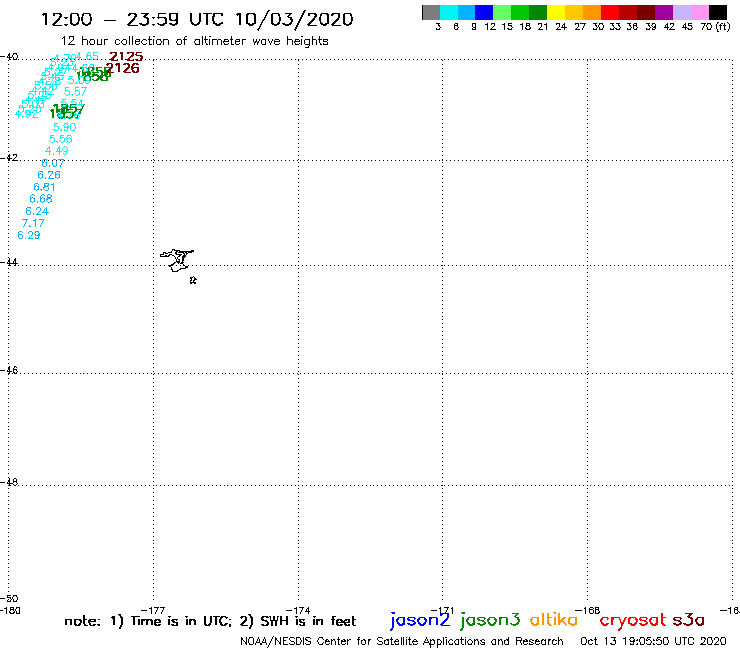Click wave height value 4.49
Viewport: 740px width, 650px height.
pyautogui.click(x=57, y=151)
